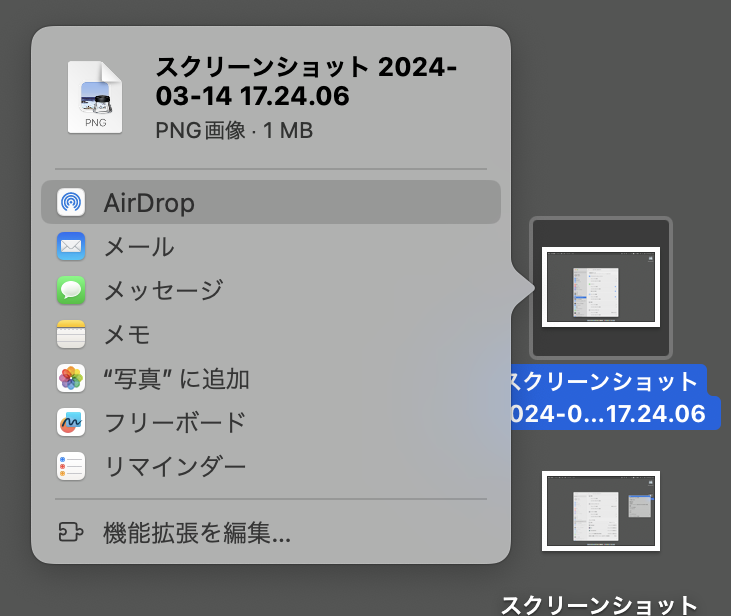Click the Freeform app icon
Image resolution: width=731 pixels, height=616 pixels.
pos(71,422)
